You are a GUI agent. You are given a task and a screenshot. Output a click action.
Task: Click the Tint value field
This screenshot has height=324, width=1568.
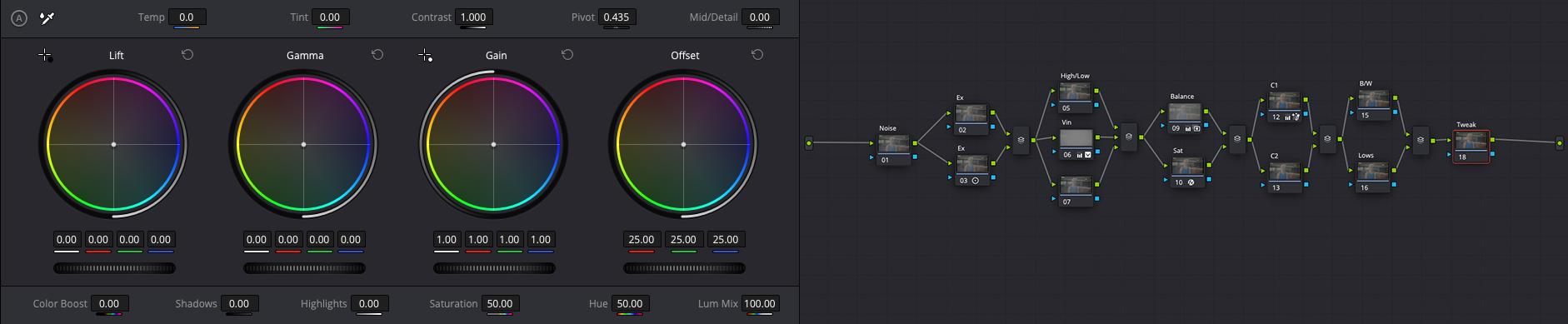[x=330, y=17]
